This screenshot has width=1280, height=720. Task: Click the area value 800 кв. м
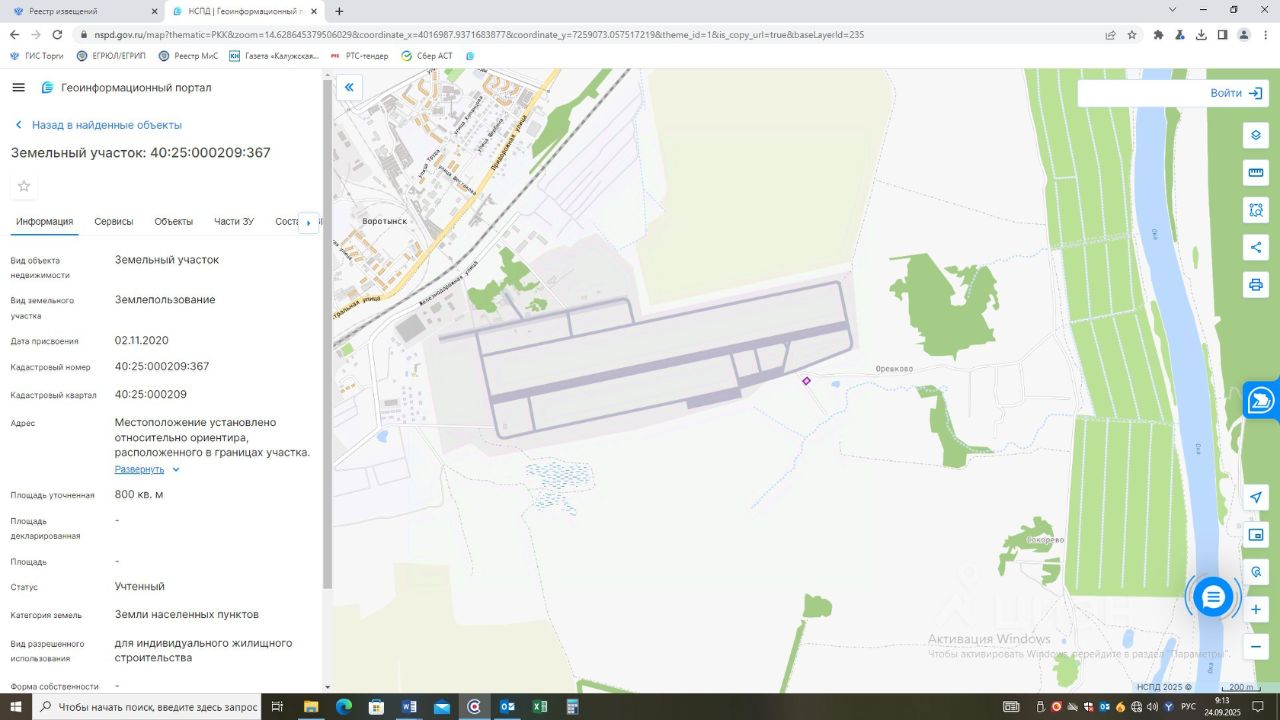click(x=139, y=494)
